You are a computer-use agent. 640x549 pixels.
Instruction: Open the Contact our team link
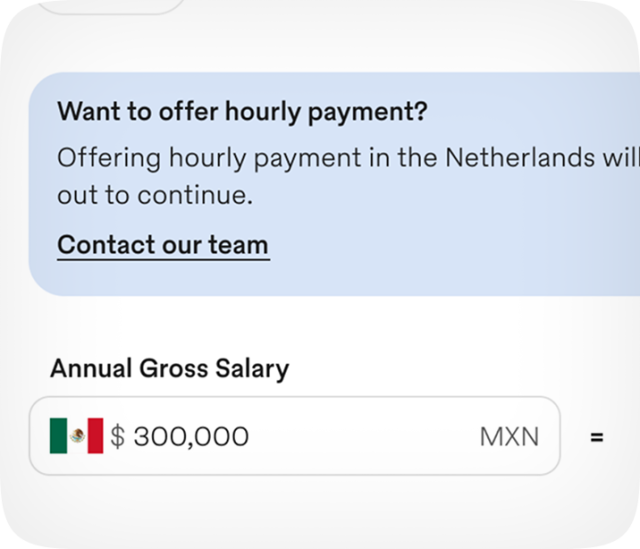pos(163,245)
